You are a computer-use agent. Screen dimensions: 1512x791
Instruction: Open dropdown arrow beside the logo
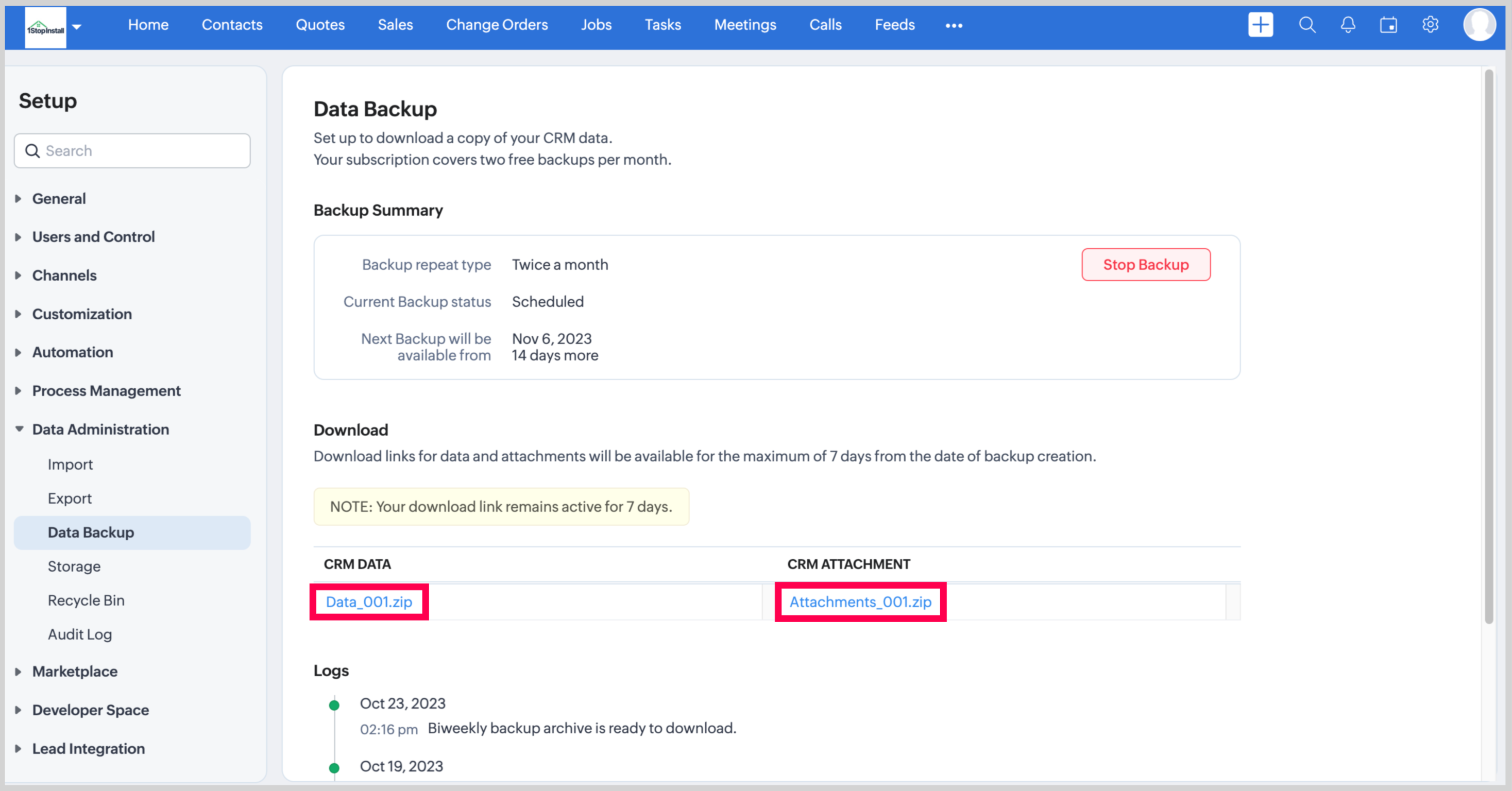77,26
